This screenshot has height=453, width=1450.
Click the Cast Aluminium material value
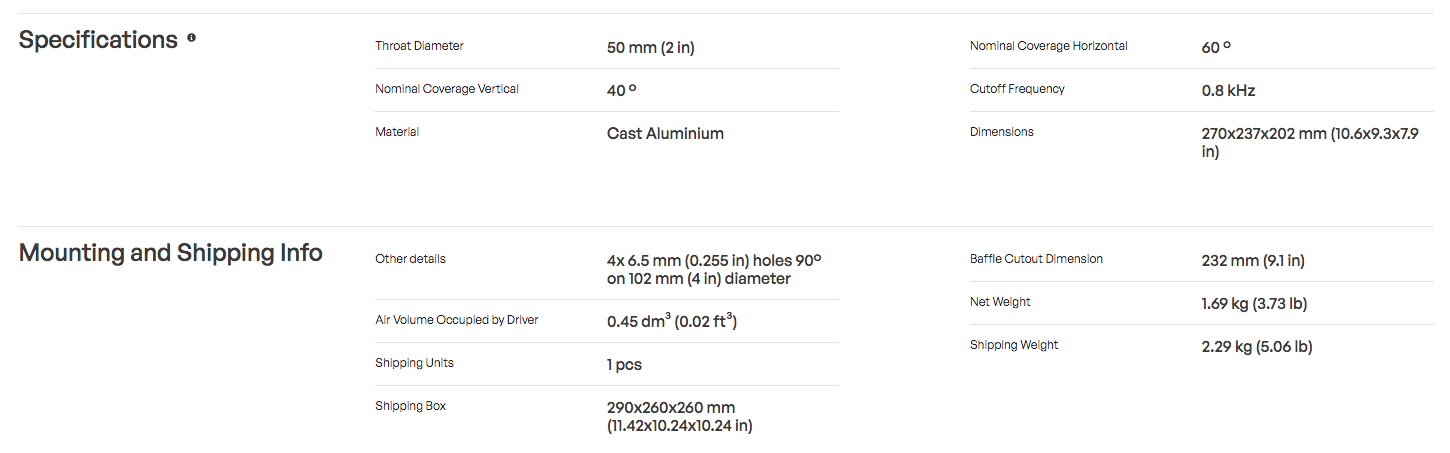click(665, 133)
